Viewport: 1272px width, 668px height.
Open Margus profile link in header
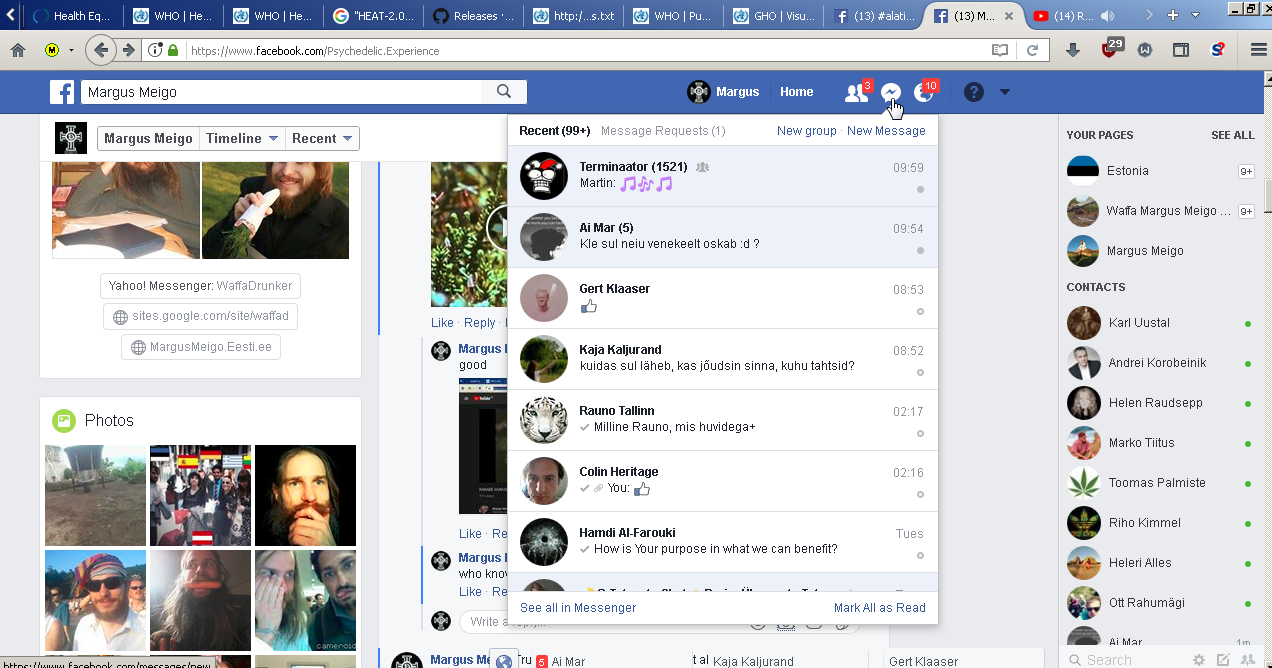point(723,92)
